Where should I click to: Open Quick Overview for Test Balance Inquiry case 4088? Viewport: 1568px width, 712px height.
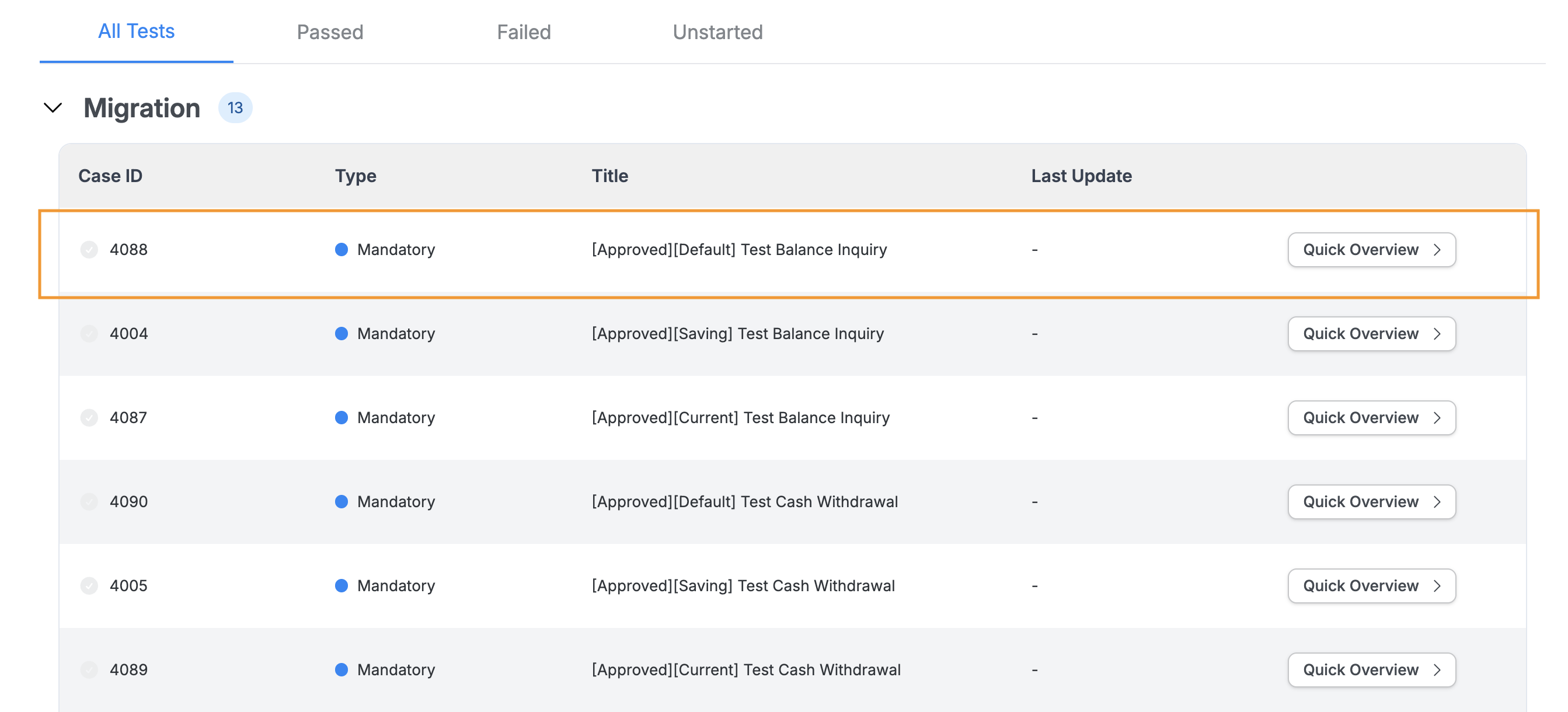[x=1371, y=250]
